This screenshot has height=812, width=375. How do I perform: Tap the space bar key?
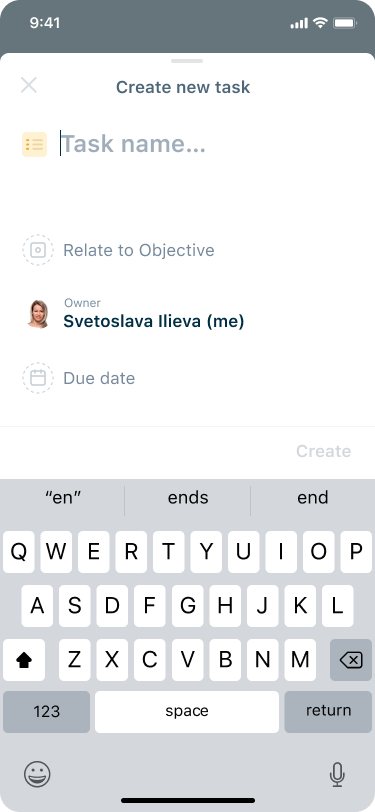tap(187, 712)
